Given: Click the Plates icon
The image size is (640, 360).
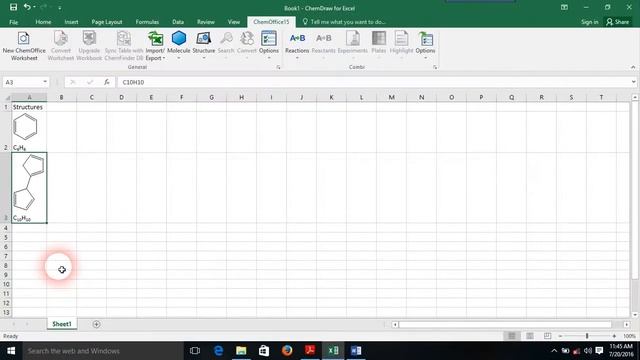Looking at the screenshot, I should point(378,39).
